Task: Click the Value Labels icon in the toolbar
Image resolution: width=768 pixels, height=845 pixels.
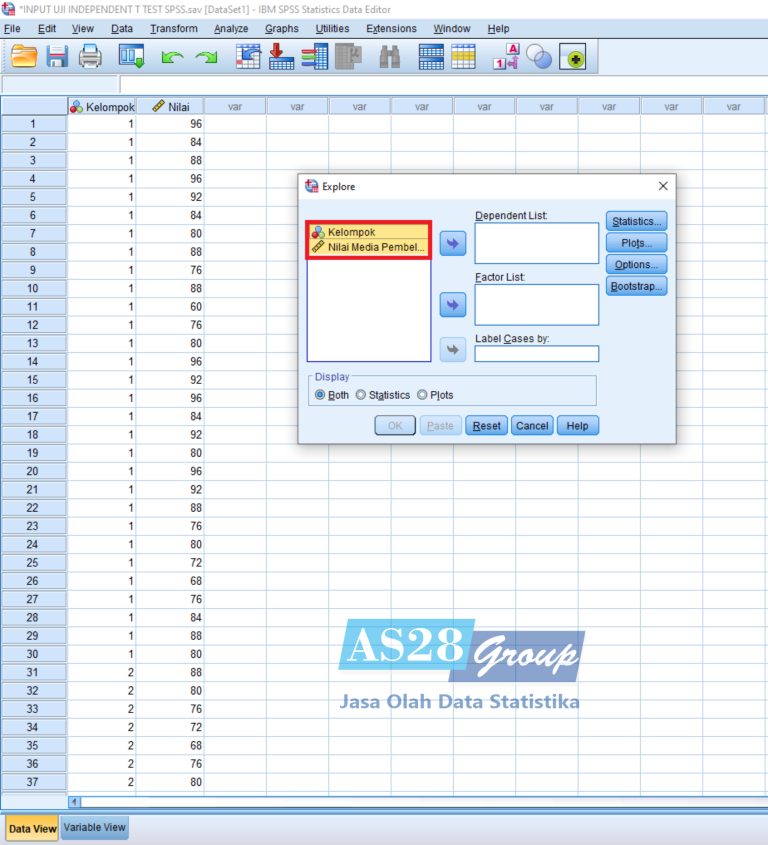Action: [506, 58]
